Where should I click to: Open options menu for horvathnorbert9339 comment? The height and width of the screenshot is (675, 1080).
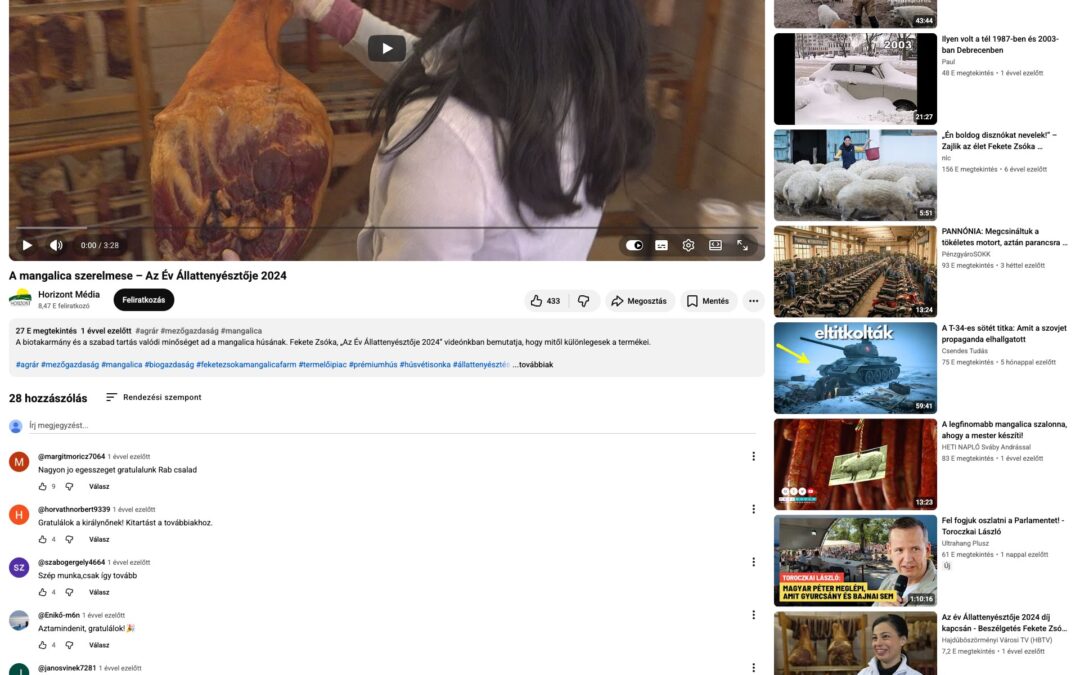pyautogui.click(x=754, y=509)
